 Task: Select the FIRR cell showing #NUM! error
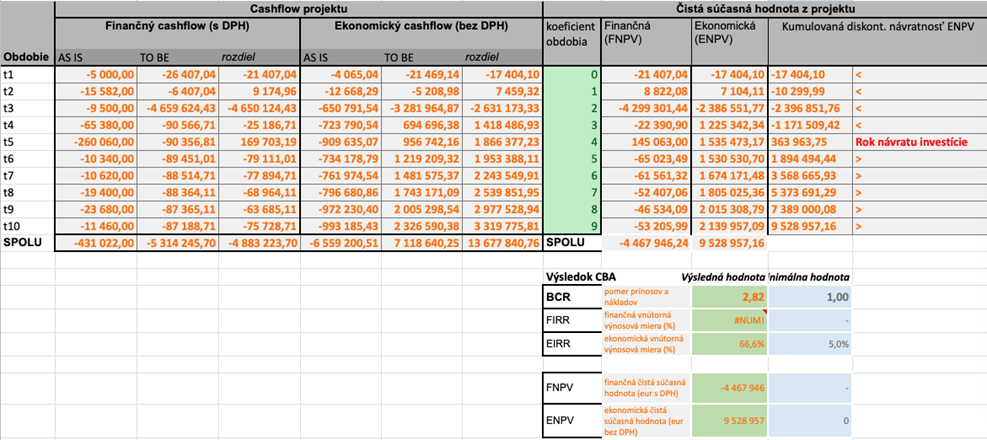pyautogui.click(x=728, y=321)
